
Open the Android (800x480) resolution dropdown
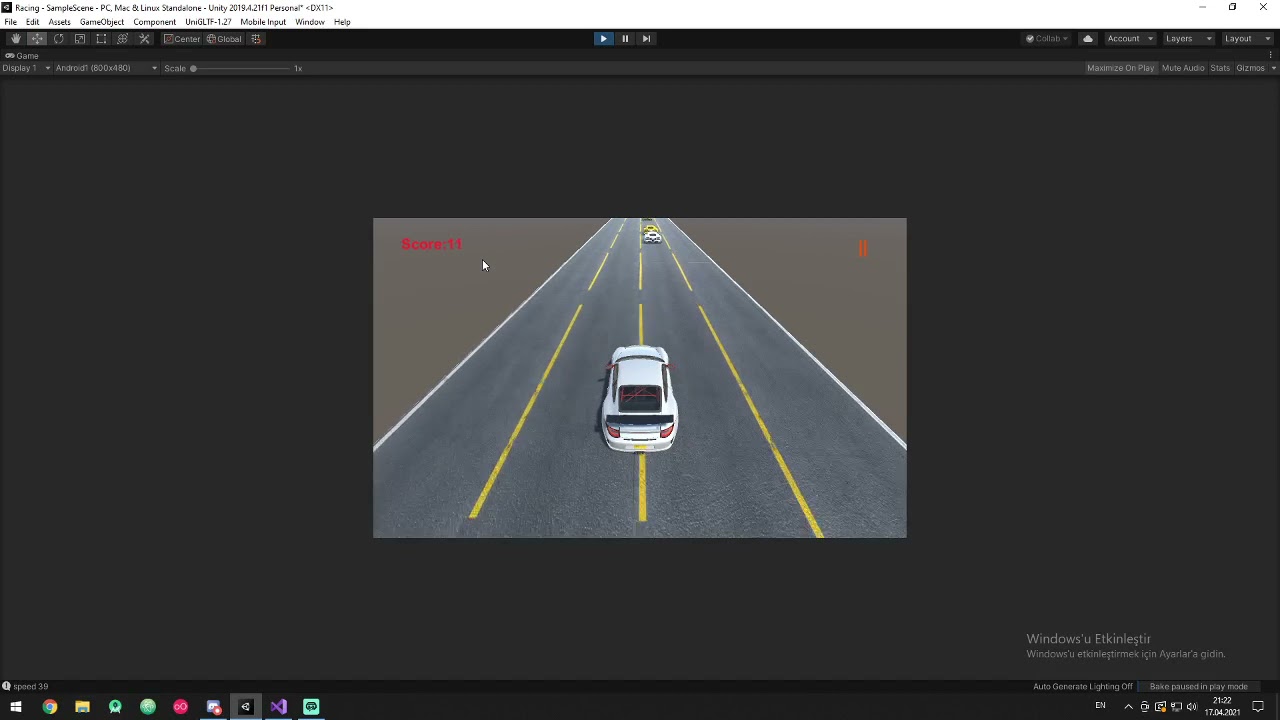pos(103,67)
